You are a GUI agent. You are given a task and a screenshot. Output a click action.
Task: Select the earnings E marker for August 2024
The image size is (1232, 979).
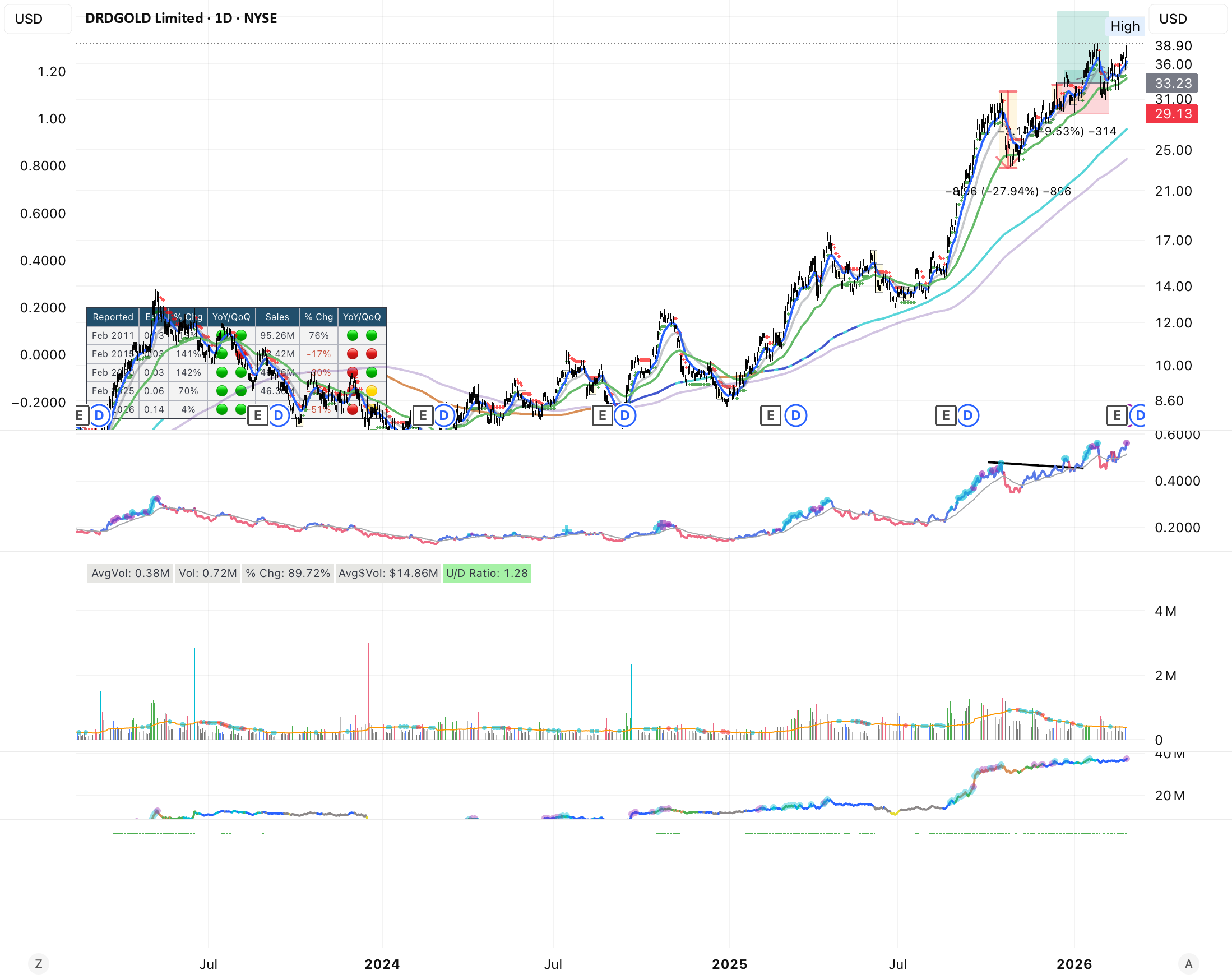603,415
